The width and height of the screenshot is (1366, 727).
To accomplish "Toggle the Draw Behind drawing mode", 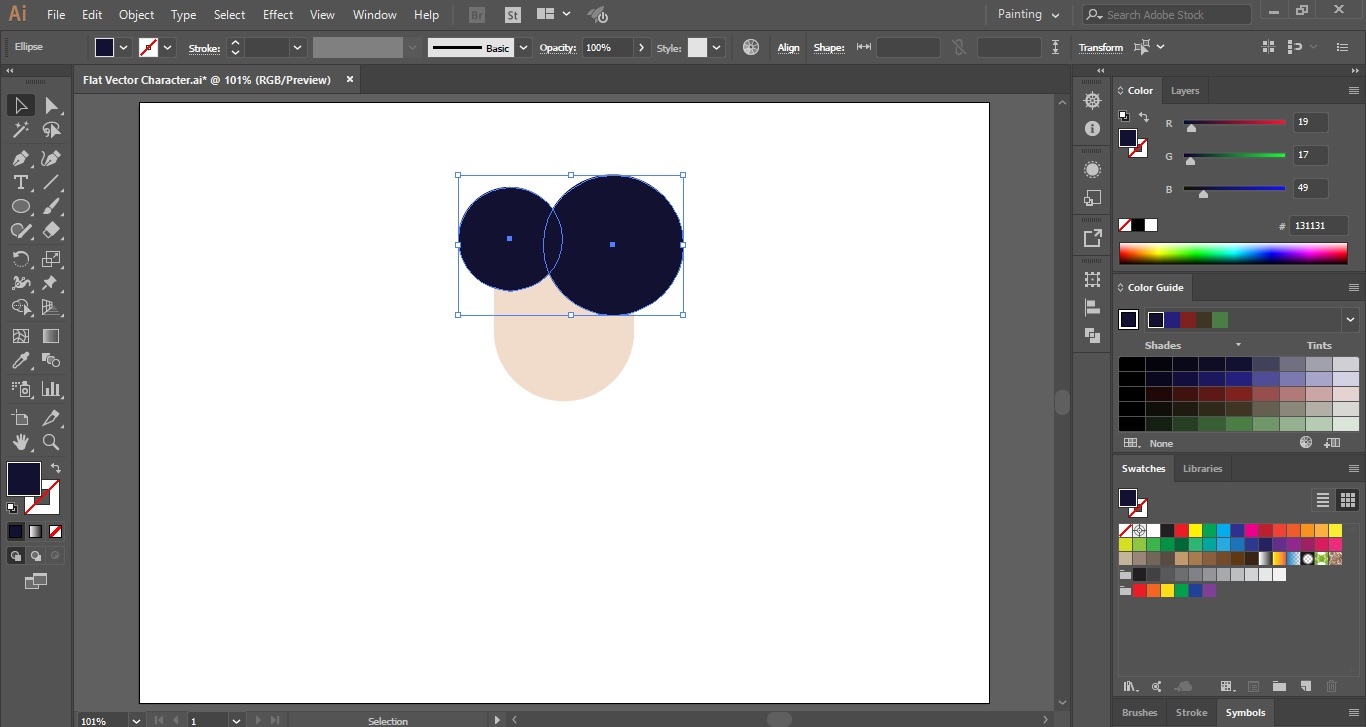I will coord(36,555).
